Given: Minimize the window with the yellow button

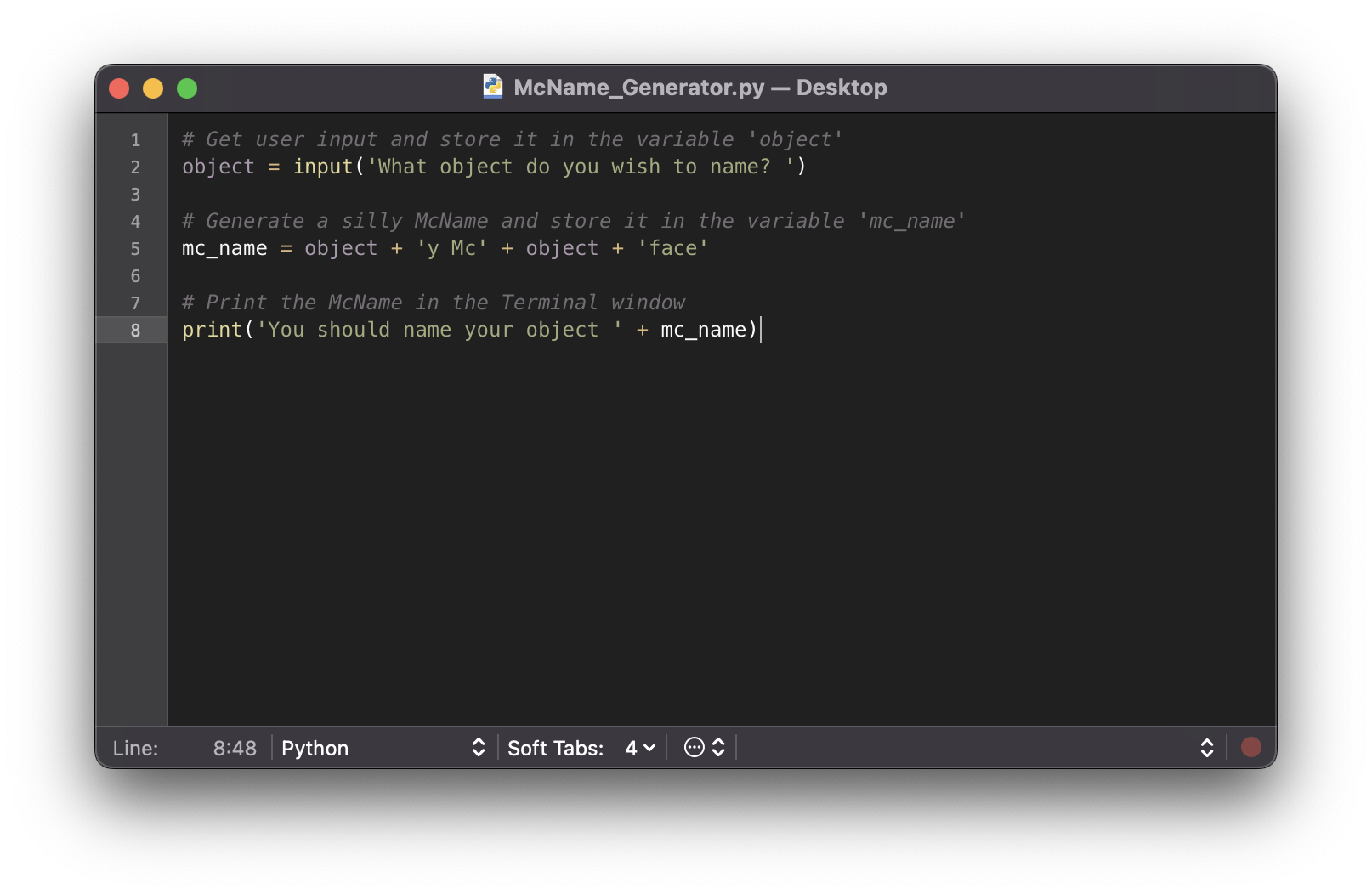Looking at the screenshot, I should click(153, 88).
